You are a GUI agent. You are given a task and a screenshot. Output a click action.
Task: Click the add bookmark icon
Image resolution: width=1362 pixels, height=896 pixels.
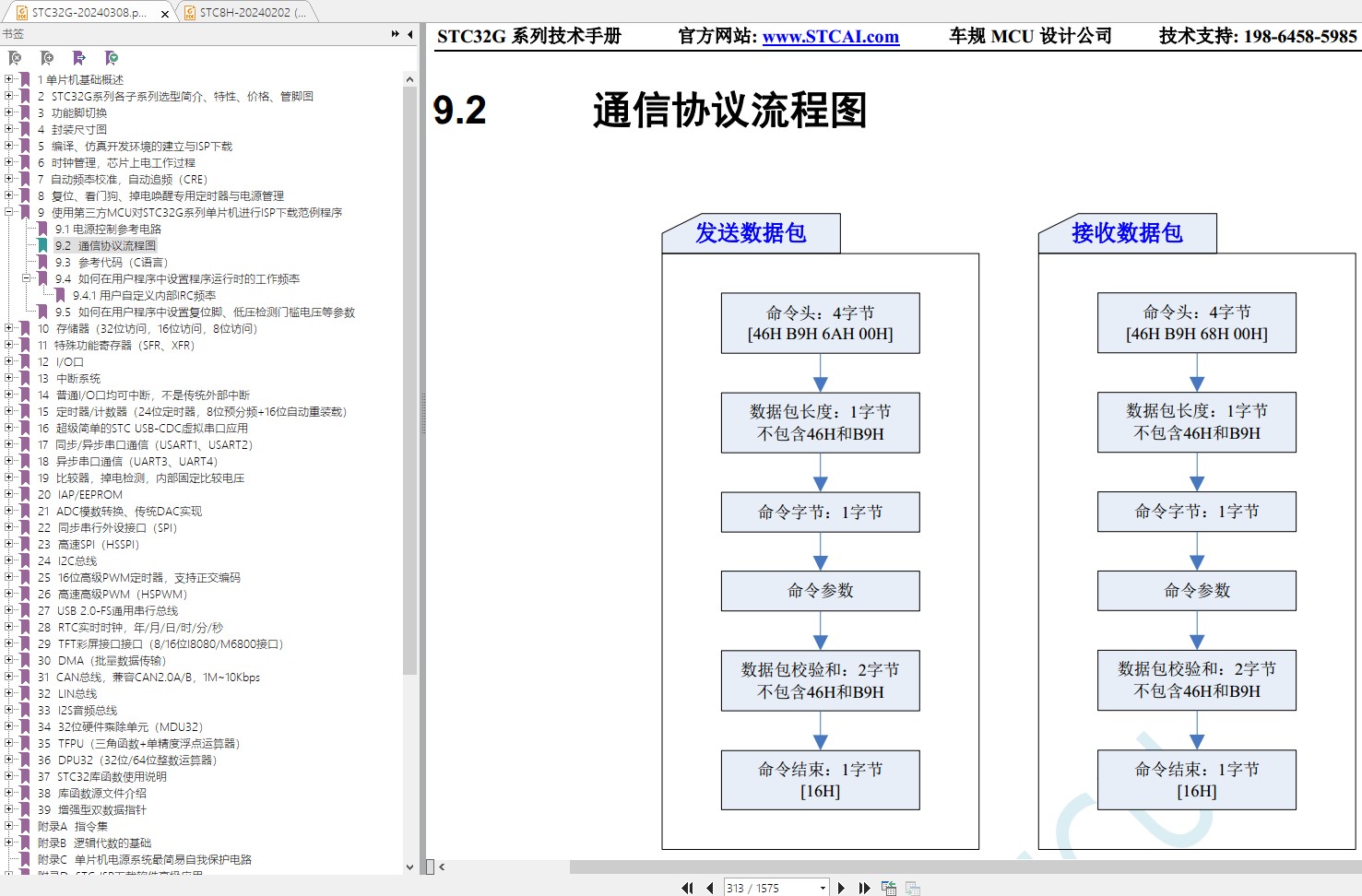[x=47, y=58]
